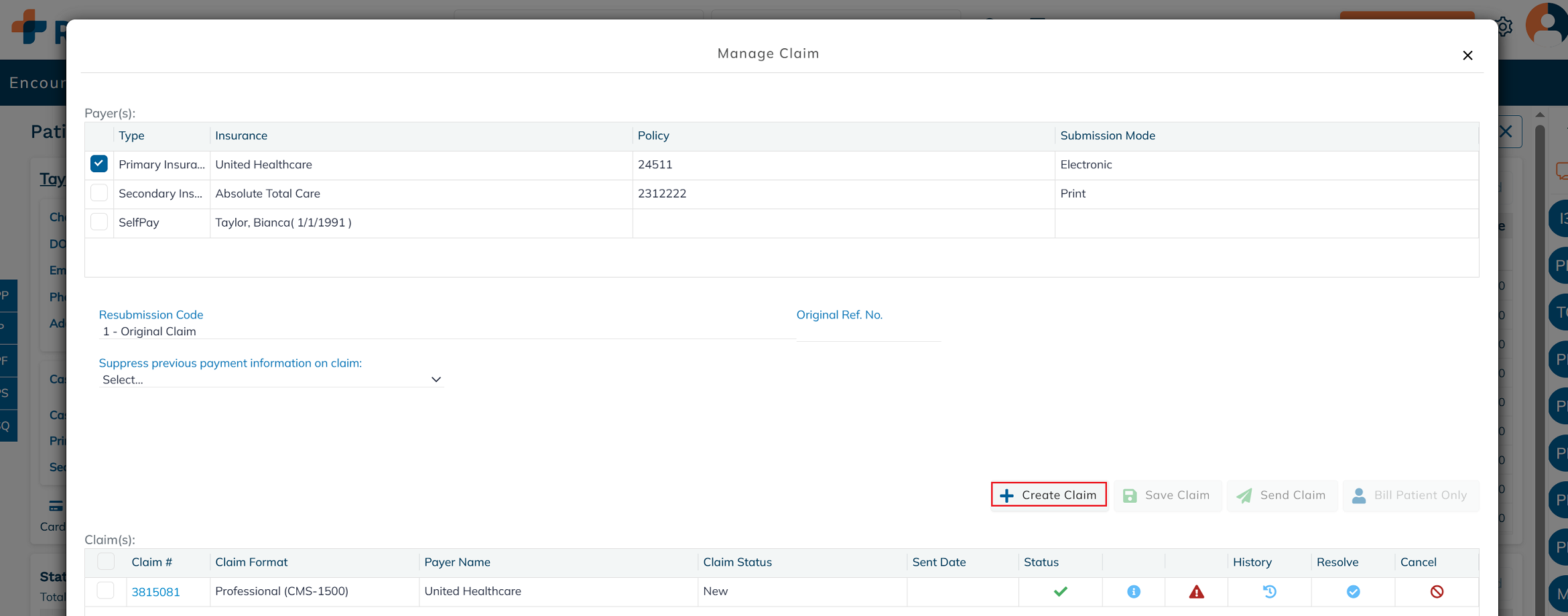Viewport: 1568px width, 616px height.
Task: Expand Suppress previous payment information dropdown
Action: [271, 379]
